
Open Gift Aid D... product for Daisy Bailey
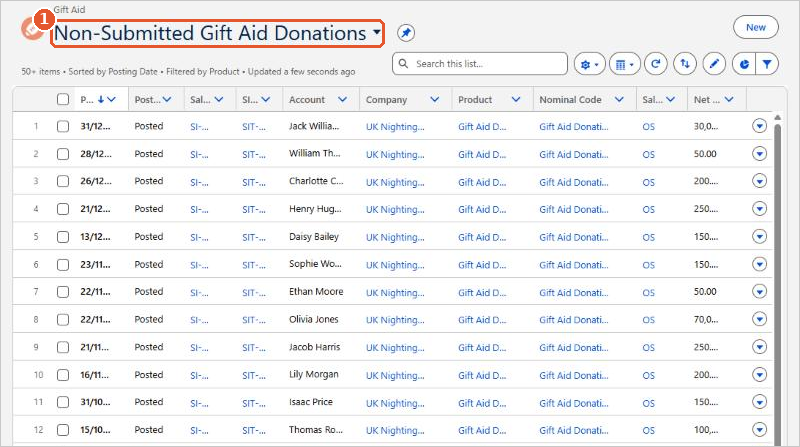(x=482, y=237)
